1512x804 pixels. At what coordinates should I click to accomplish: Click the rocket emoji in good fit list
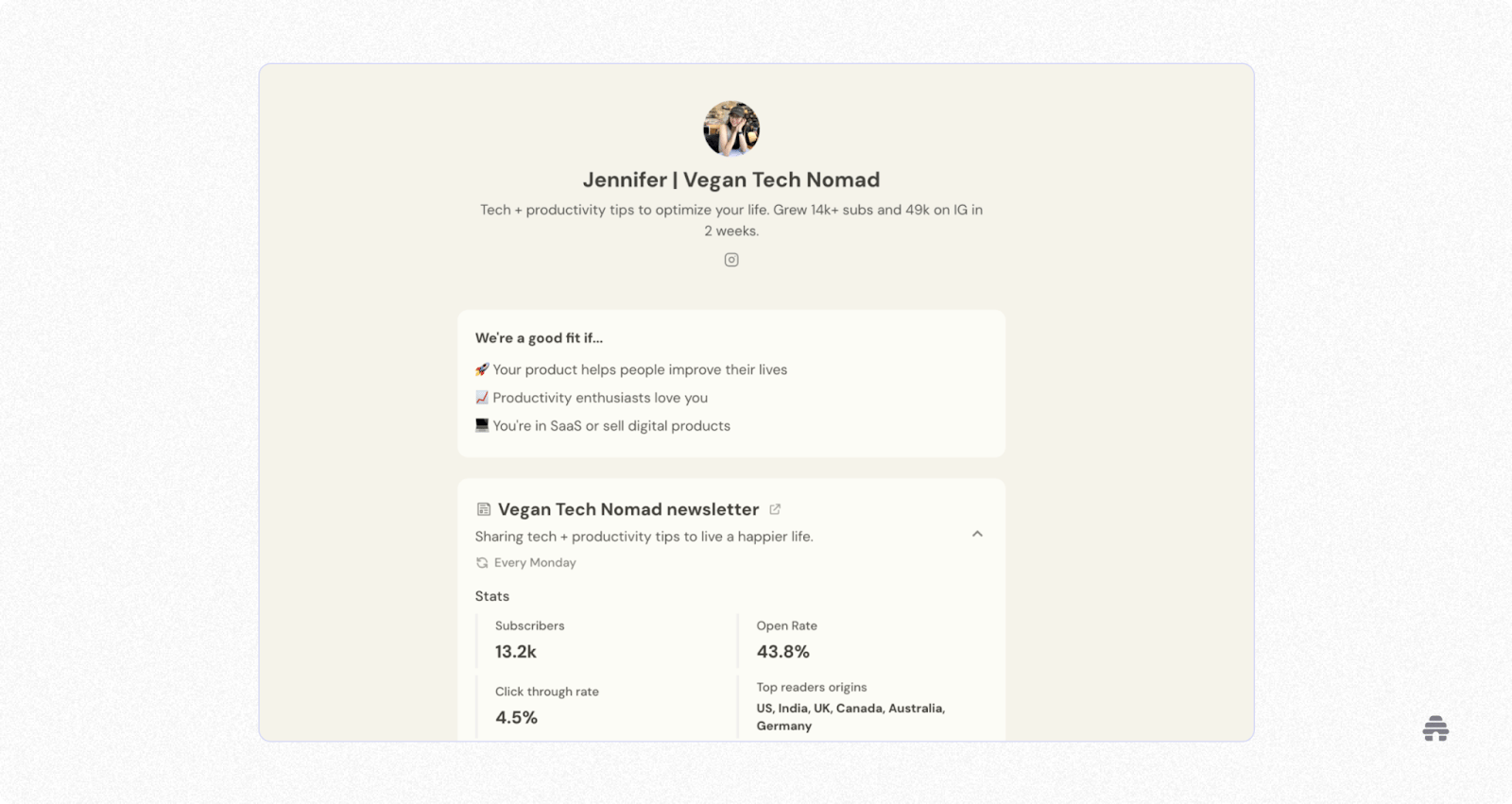point(482,369)
